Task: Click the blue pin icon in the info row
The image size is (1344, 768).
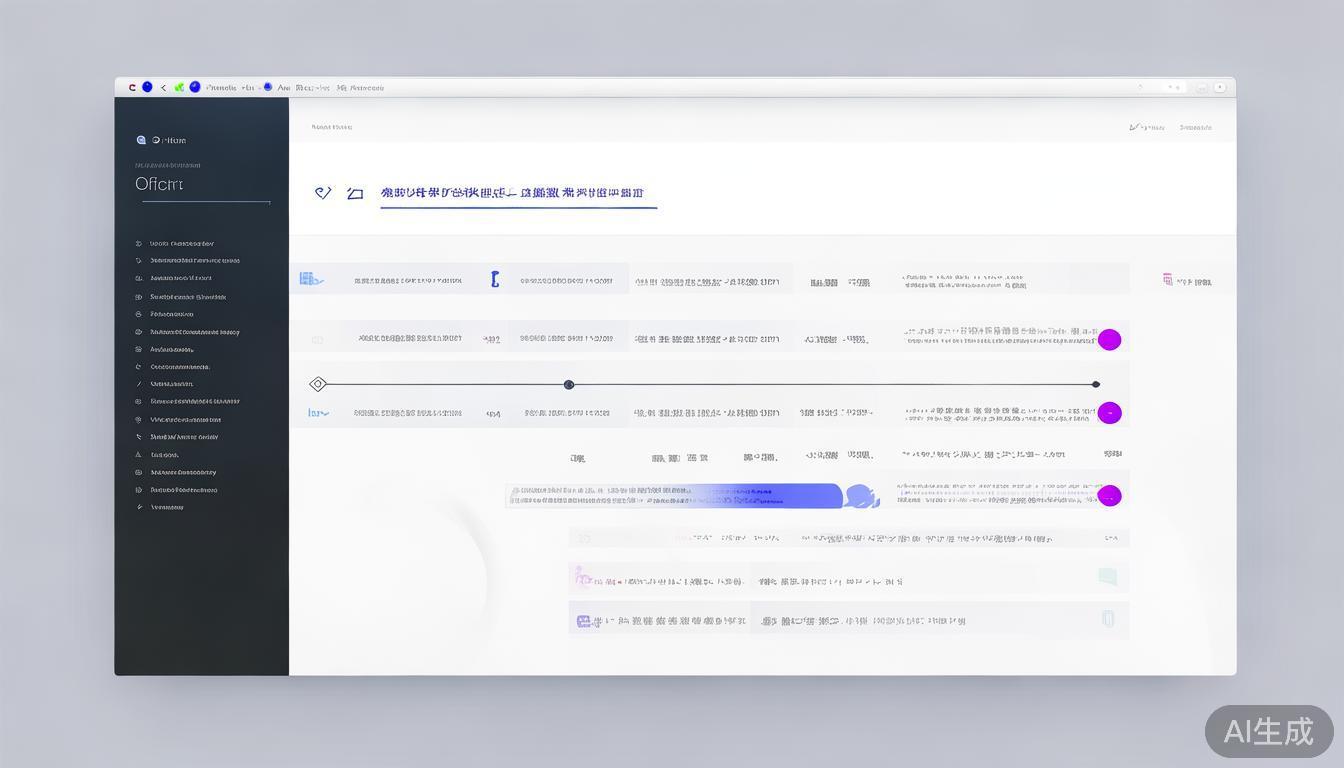Action: [x=493, y=279]
